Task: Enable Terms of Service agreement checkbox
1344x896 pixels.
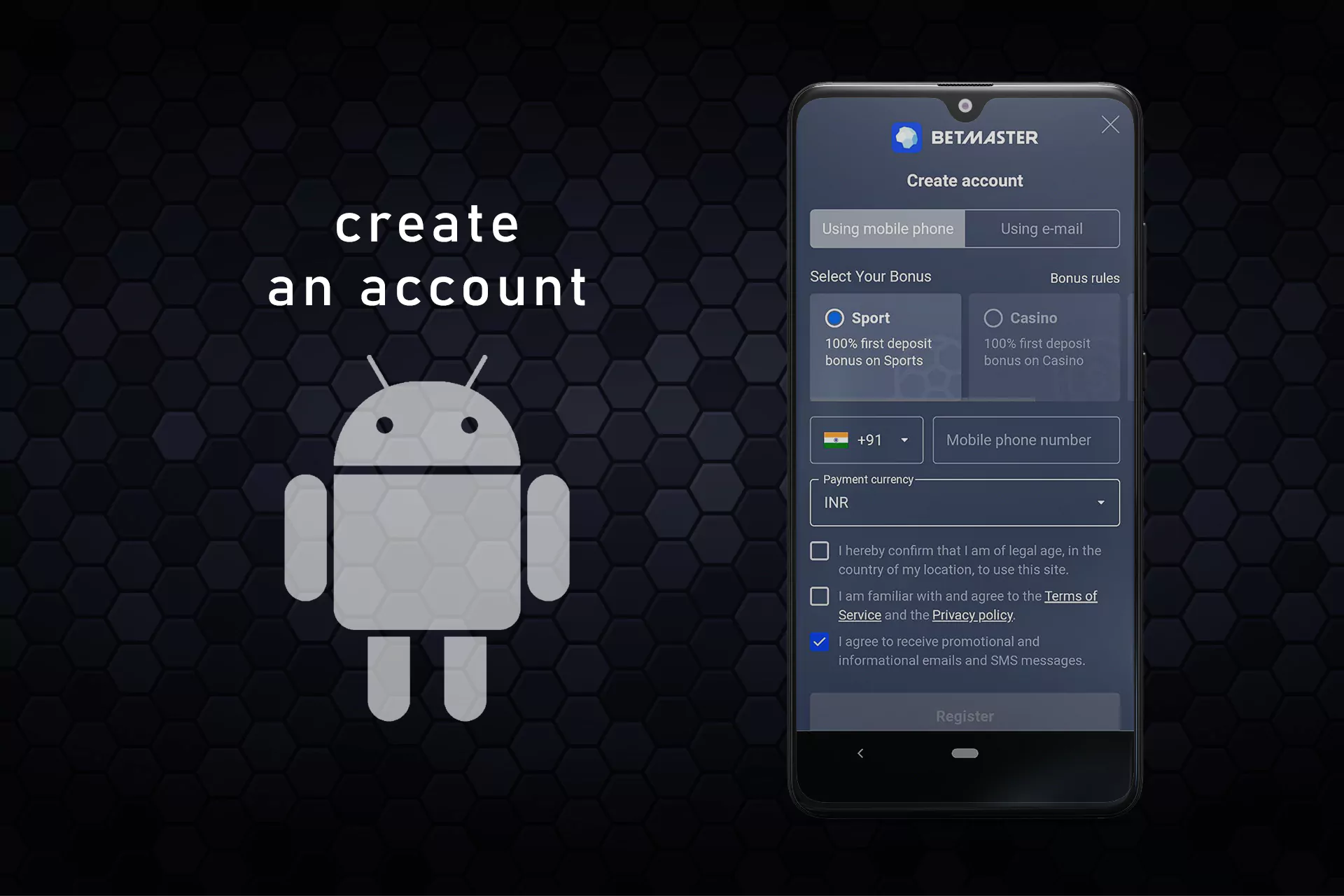Action: click(819, 595)
